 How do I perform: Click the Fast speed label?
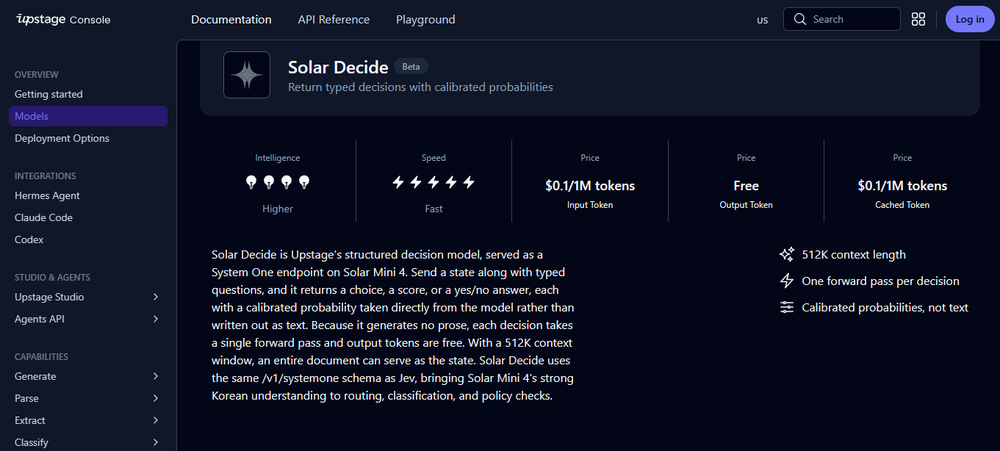(434, 209)
